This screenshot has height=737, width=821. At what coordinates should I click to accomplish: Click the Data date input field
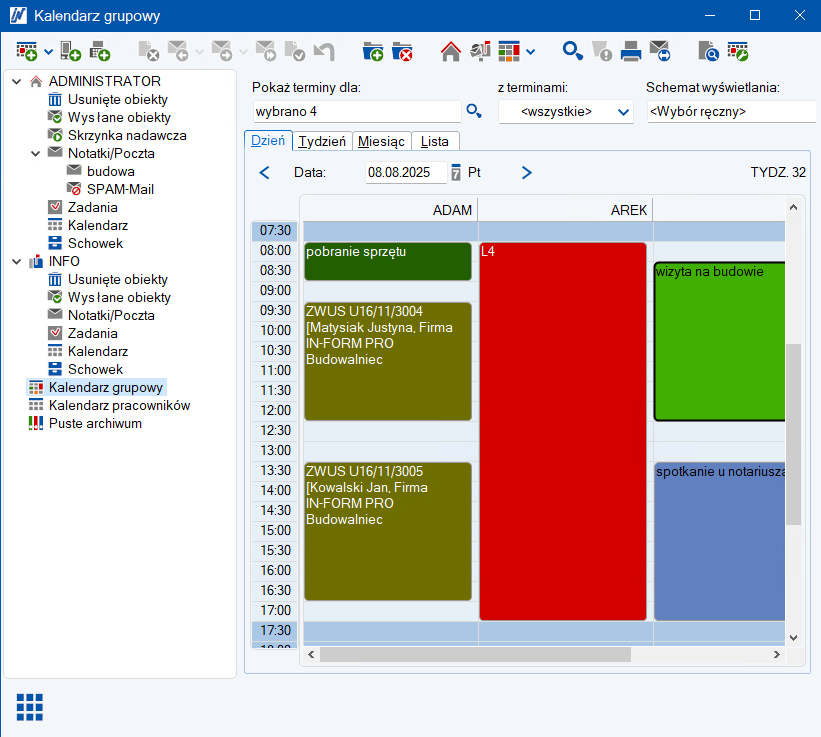tap(405, 172)
